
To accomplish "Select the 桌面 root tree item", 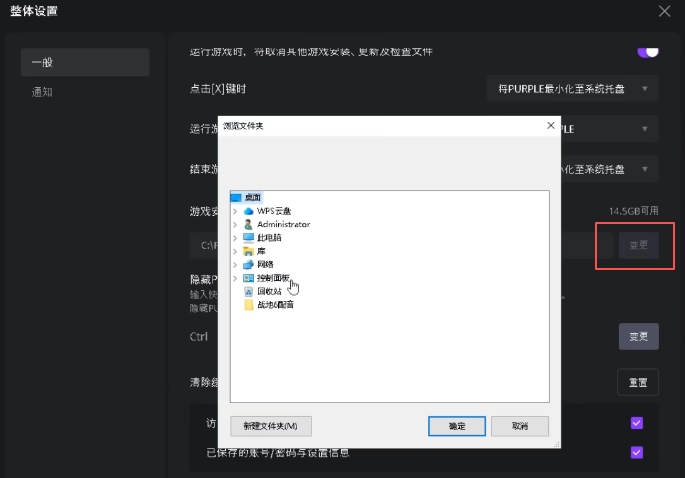I will (253, 197).
